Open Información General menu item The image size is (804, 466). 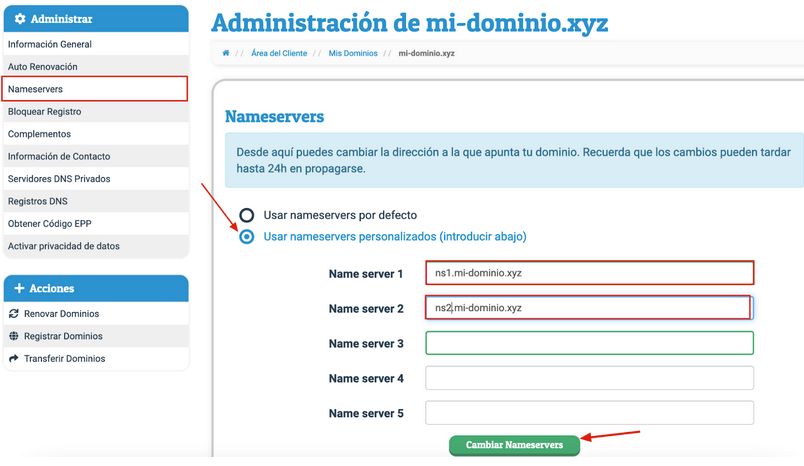tap(50, 44)
